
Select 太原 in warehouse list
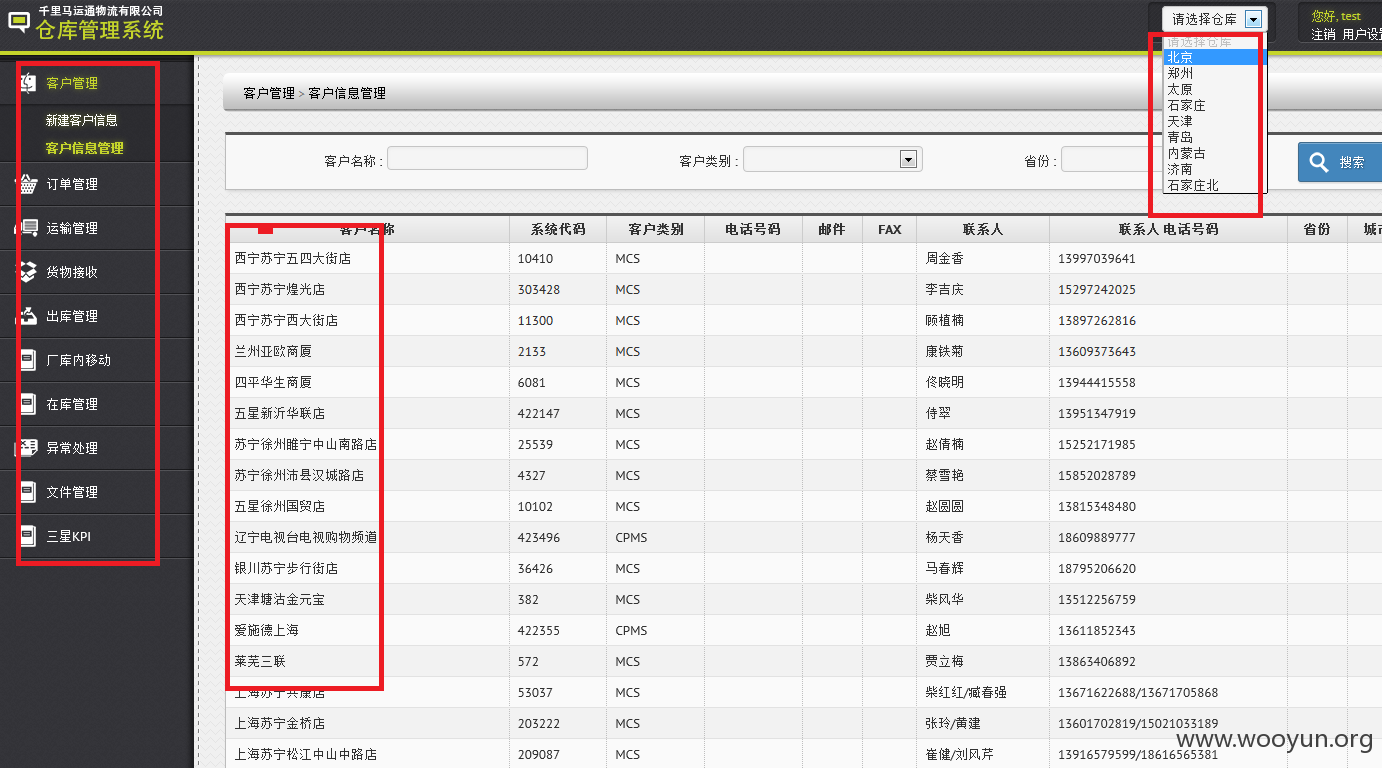click(x=1215, y=89)
